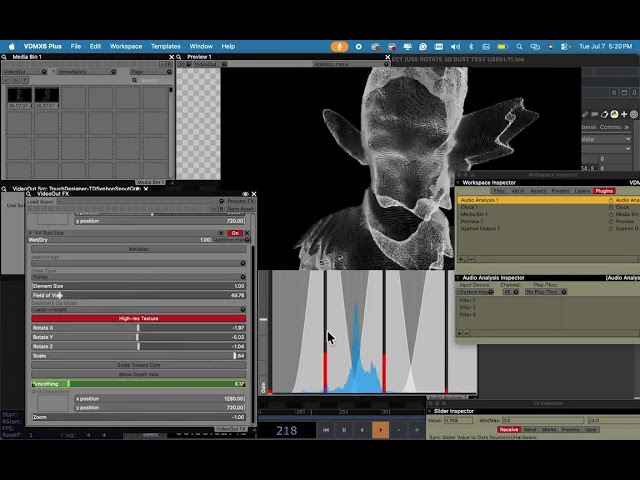Adjust the green Smoothing slider

pos(138,384)
